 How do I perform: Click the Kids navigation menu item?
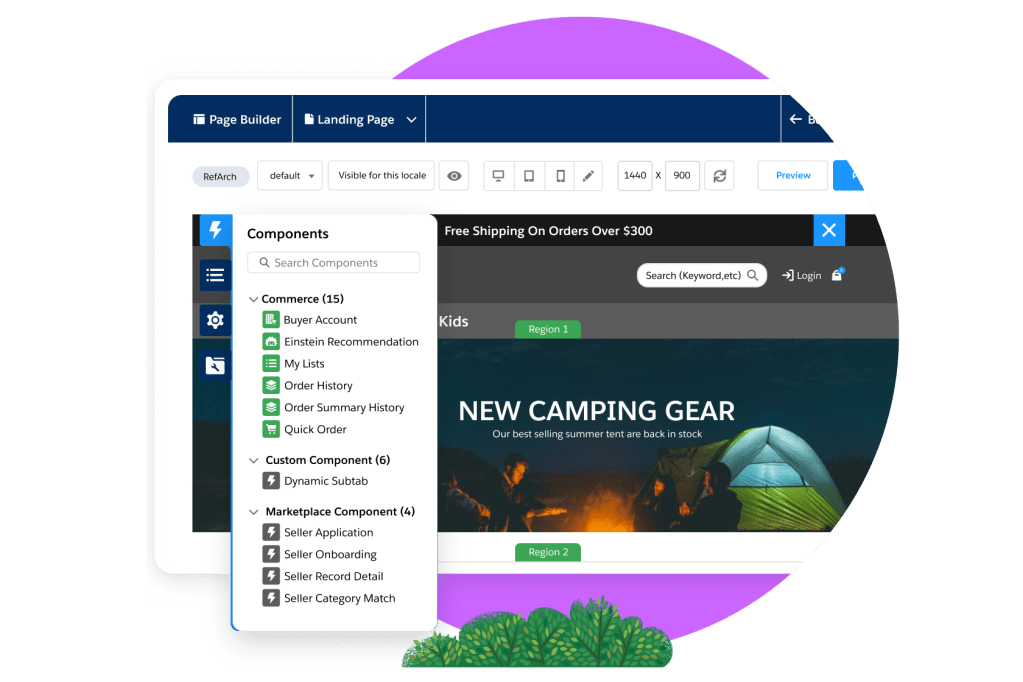[453, 321]
